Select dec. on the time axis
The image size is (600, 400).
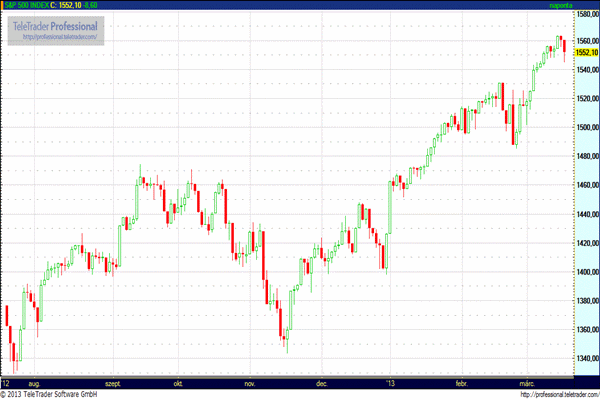point(322,382)
